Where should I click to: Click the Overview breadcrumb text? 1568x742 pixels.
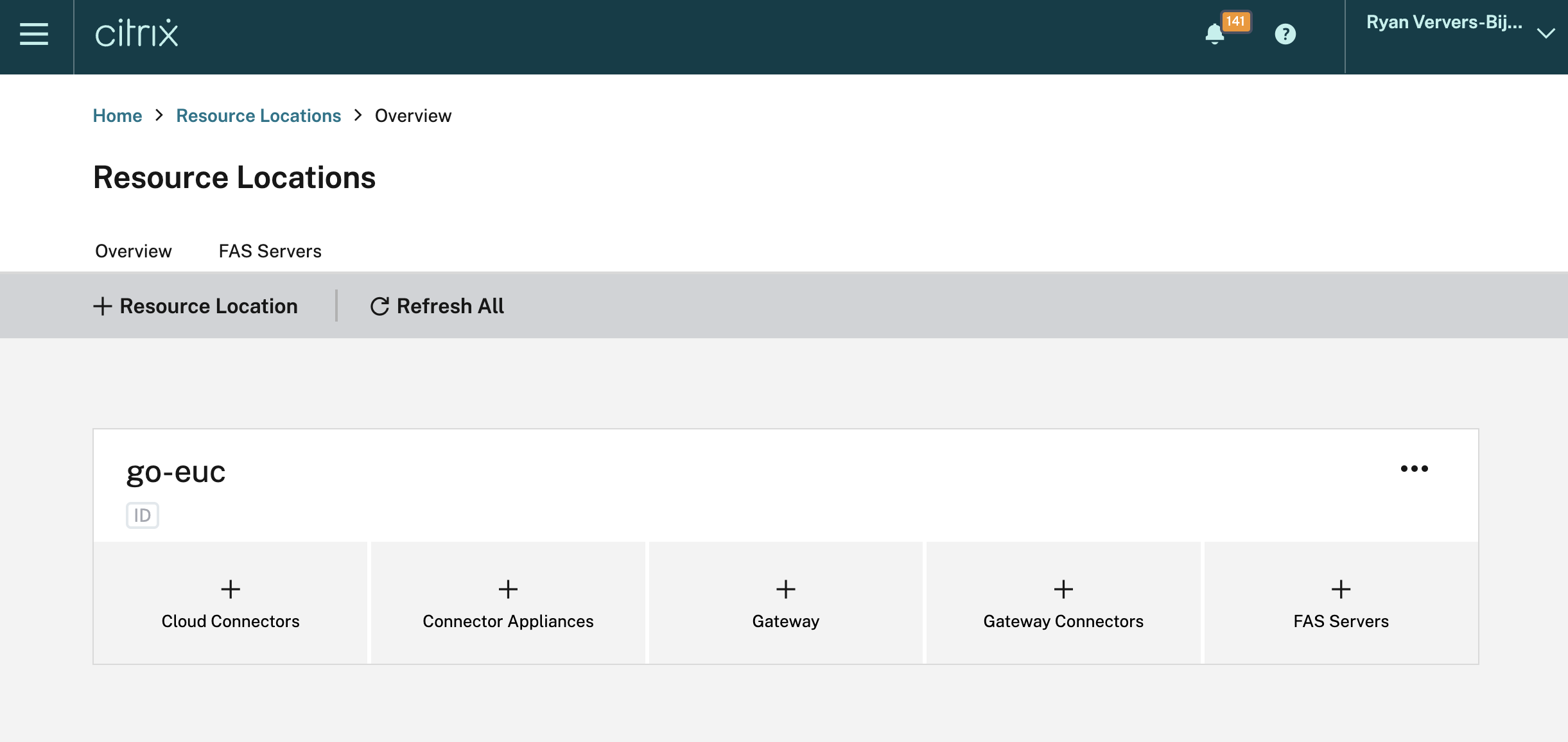[413, 116]
